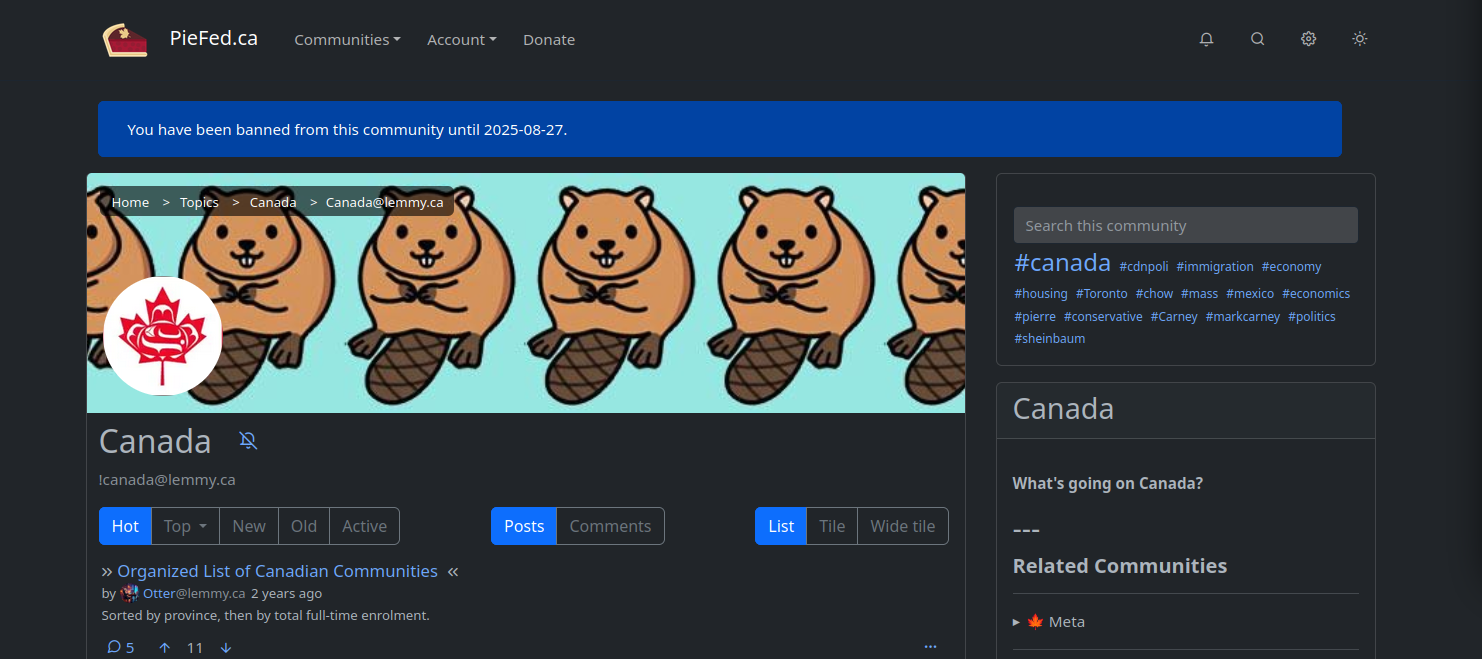
Task: Click the PieFed pie logo icon
Action: (x=125, y=40)
